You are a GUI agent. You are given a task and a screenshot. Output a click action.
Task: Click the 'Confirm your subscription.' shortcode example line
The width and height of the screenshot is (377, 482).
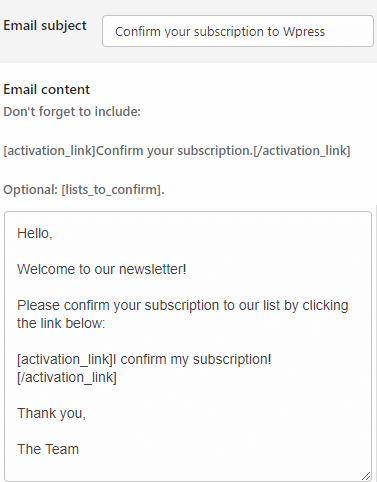click(177, 151)
